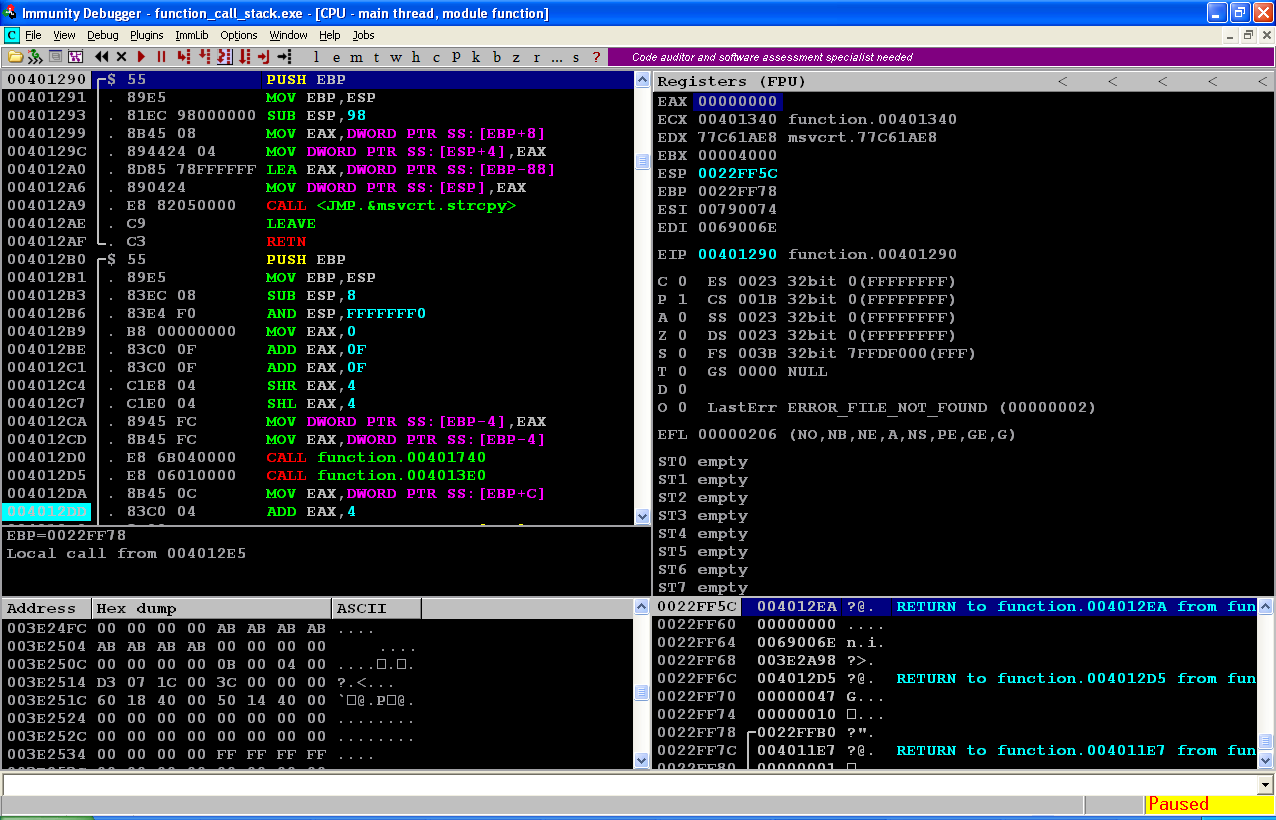Open the Debug menu
The width and height of the screenshot is (1276, 820).
point(102,35)
